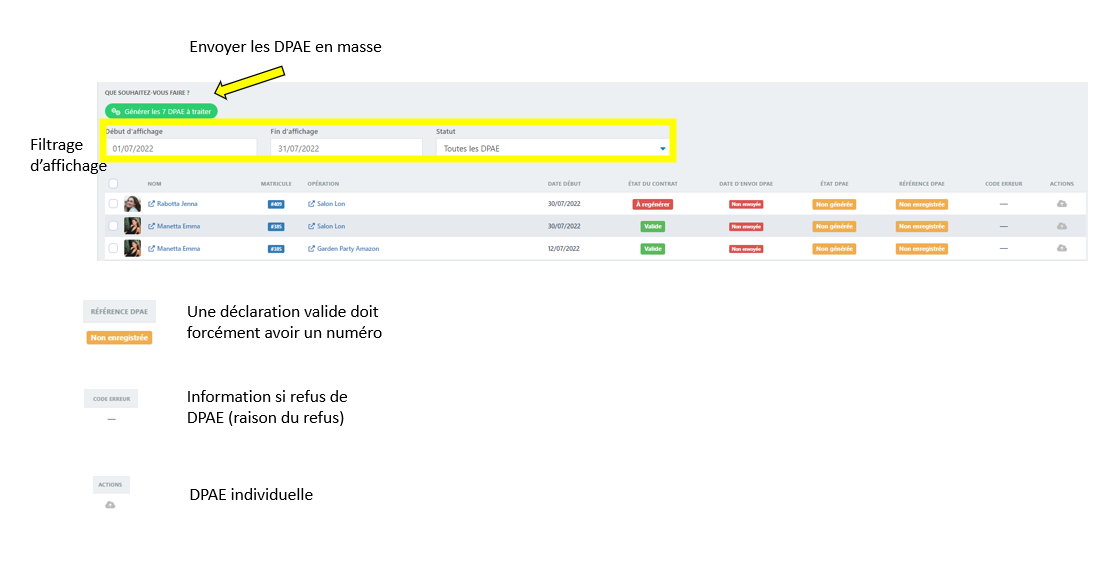
Task: Open the Statut dropdown showing Toutes les DPAE
Action: point(554,148)
